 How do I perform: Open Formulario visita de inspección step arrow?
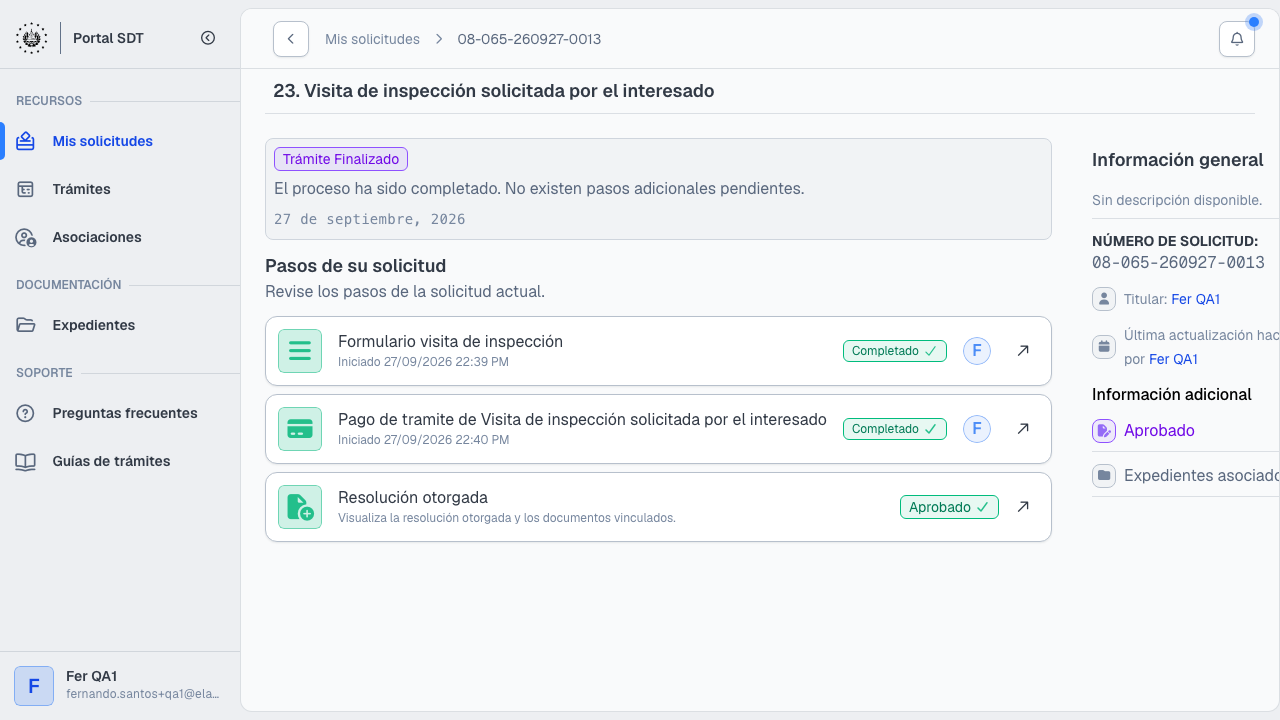coord(1023,351)
